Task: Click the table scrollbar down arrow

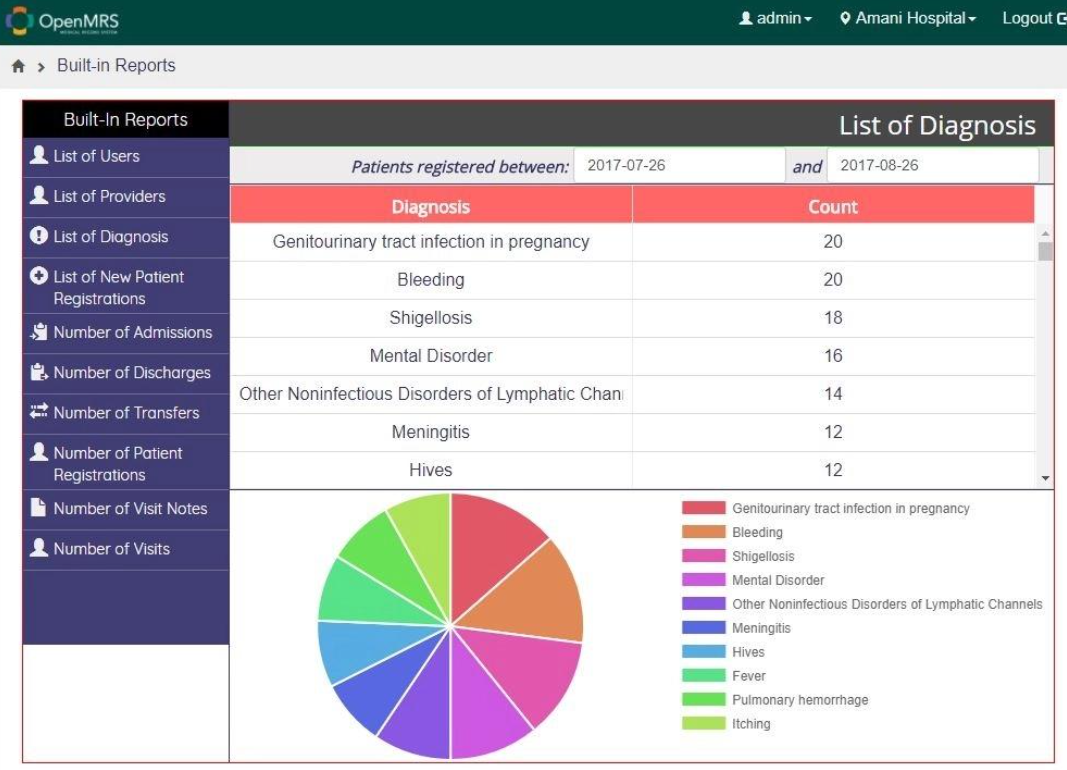Action: 1045,479
